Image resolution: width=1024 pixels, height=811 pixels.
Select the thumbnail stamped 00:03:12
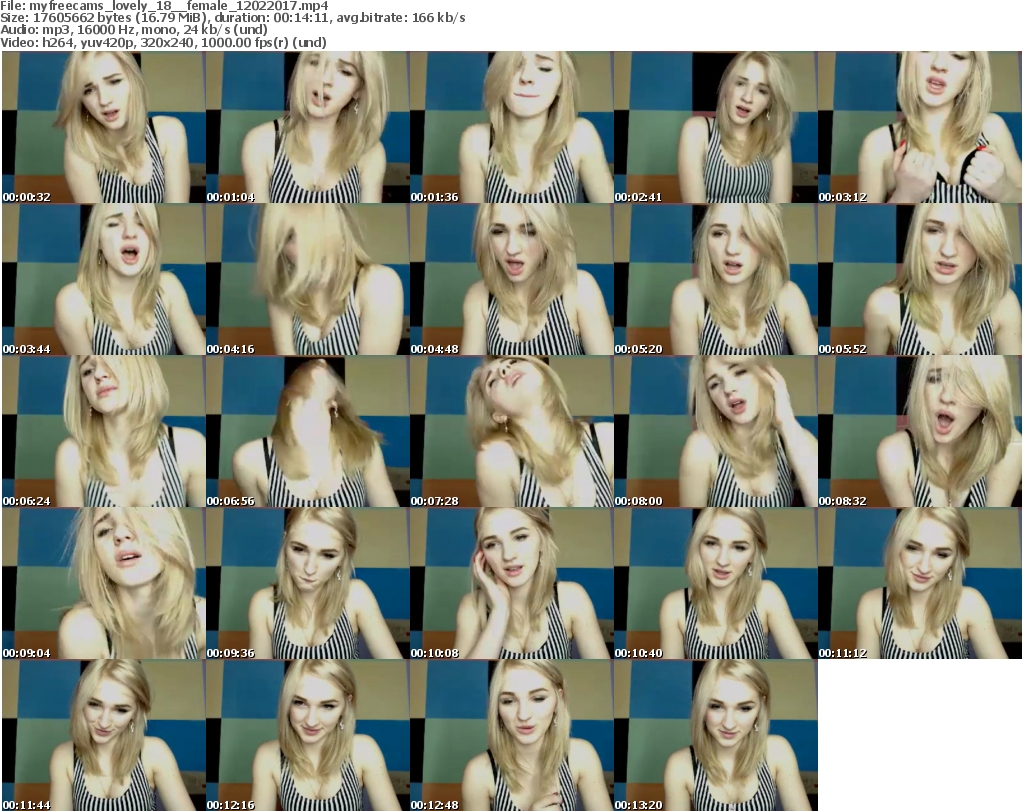coord(920,127)
